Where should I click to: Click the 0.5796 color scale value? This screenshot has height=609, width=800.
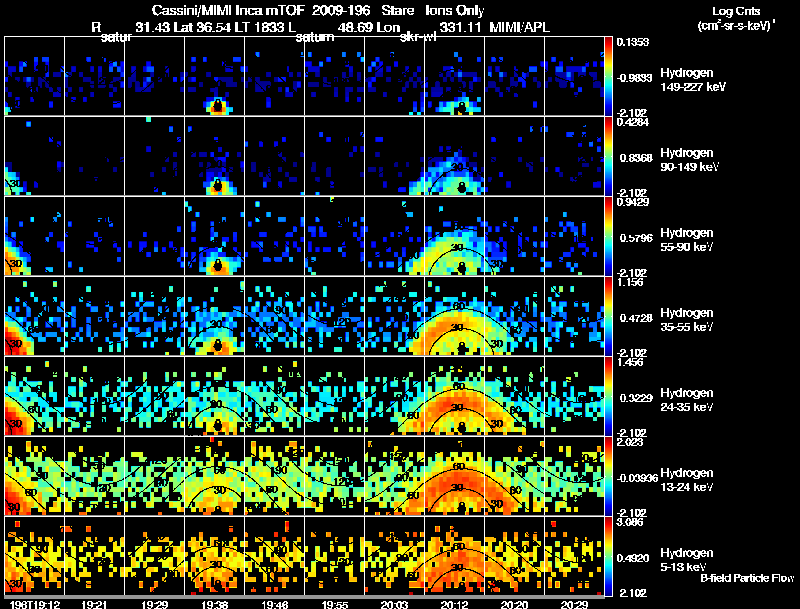click(636, 238)
